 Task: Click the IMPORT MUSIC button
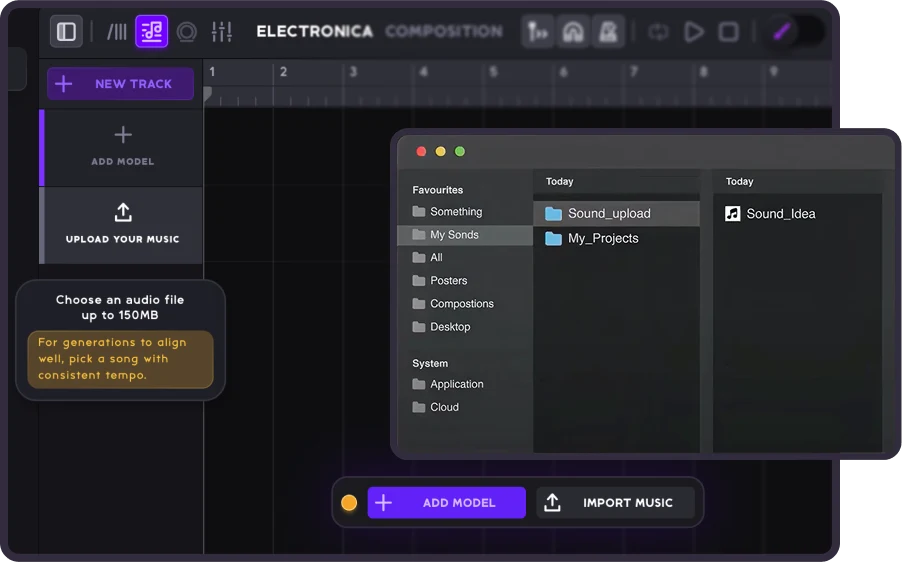[x=616, y=503]
